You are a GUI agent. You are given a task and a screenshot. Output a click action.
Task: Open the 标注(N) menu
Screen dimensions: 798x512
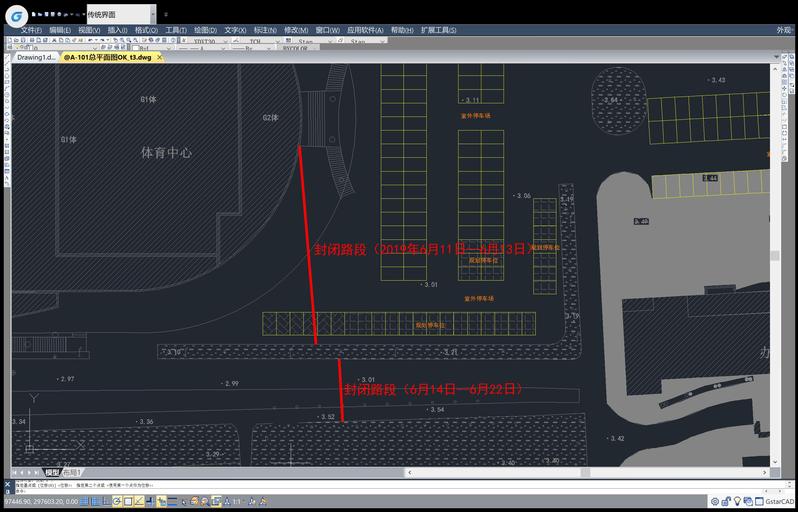(x=265, y=30)
